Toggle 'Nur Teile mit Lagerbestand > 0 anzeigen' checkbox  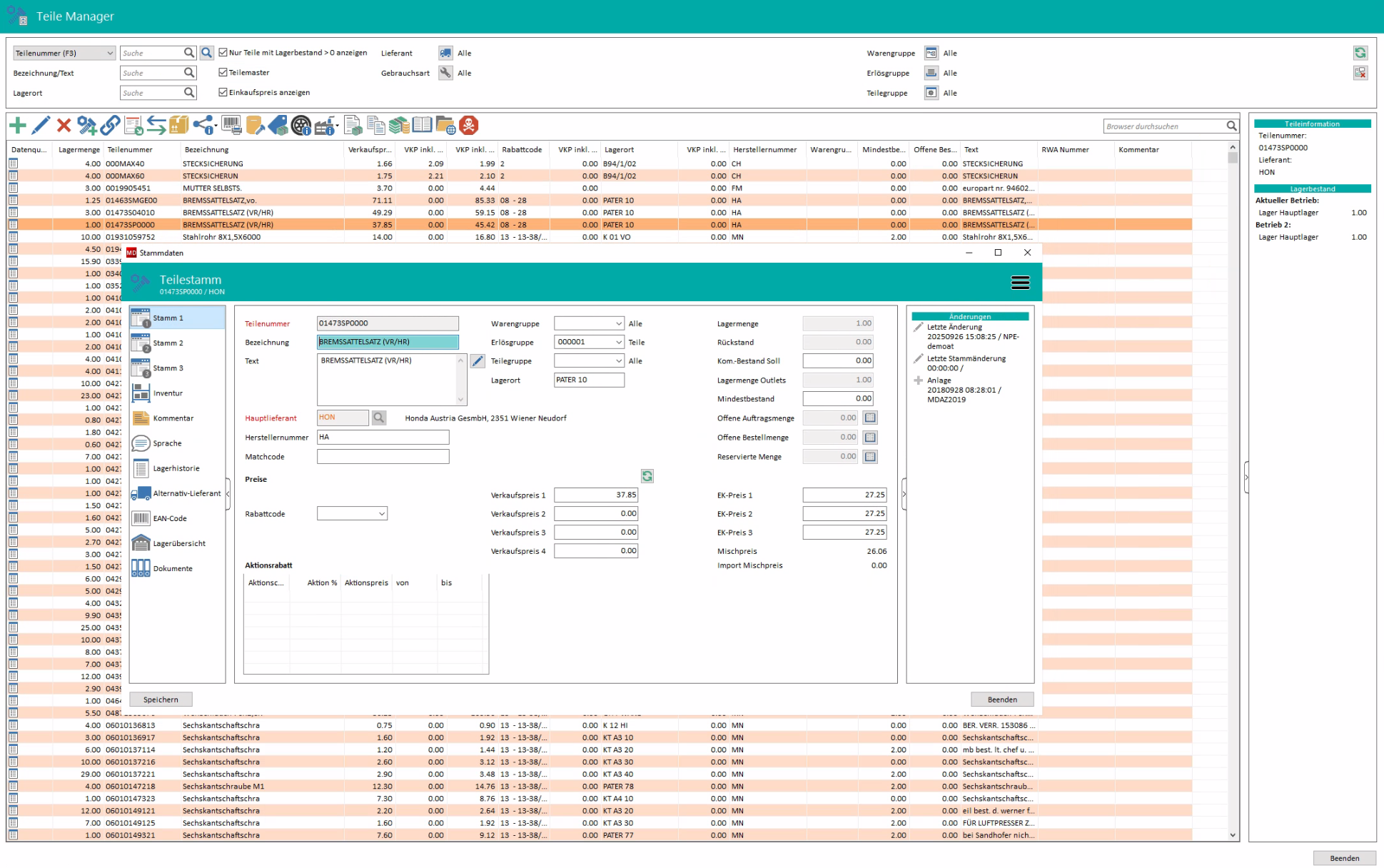click(223, 53)
